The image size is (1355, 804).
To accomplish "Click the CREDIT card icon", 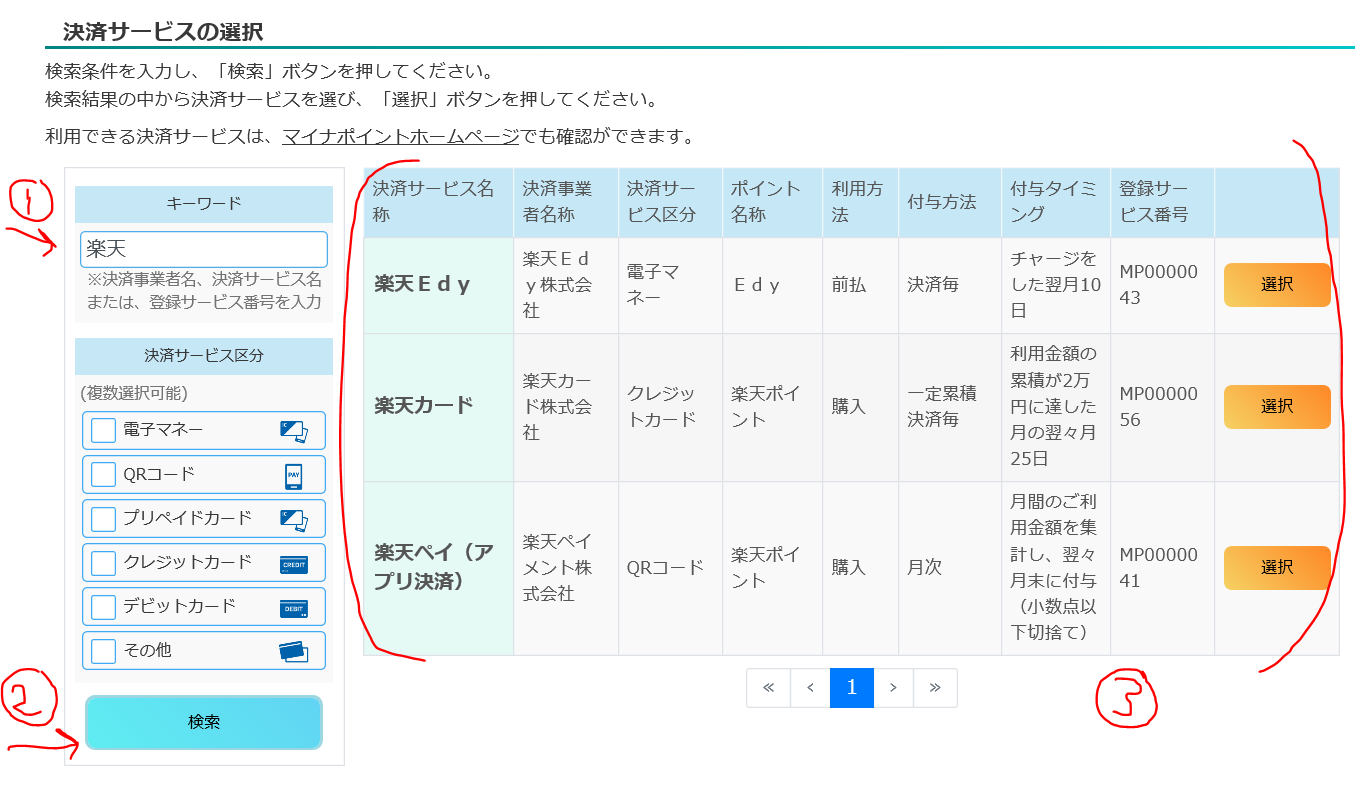I will pos(294,564).
